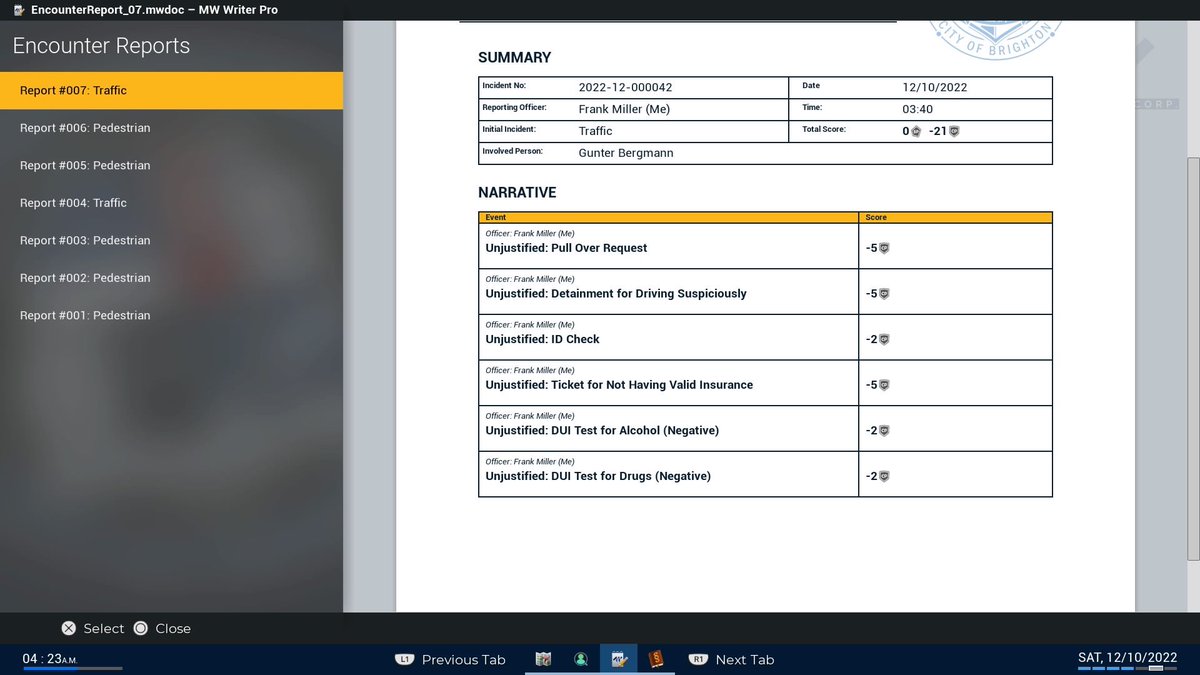The width and height of the screenshot is (1200, 675).
Task: Click involved person Gunter Bergmann
Action: (x=627, y=153)
